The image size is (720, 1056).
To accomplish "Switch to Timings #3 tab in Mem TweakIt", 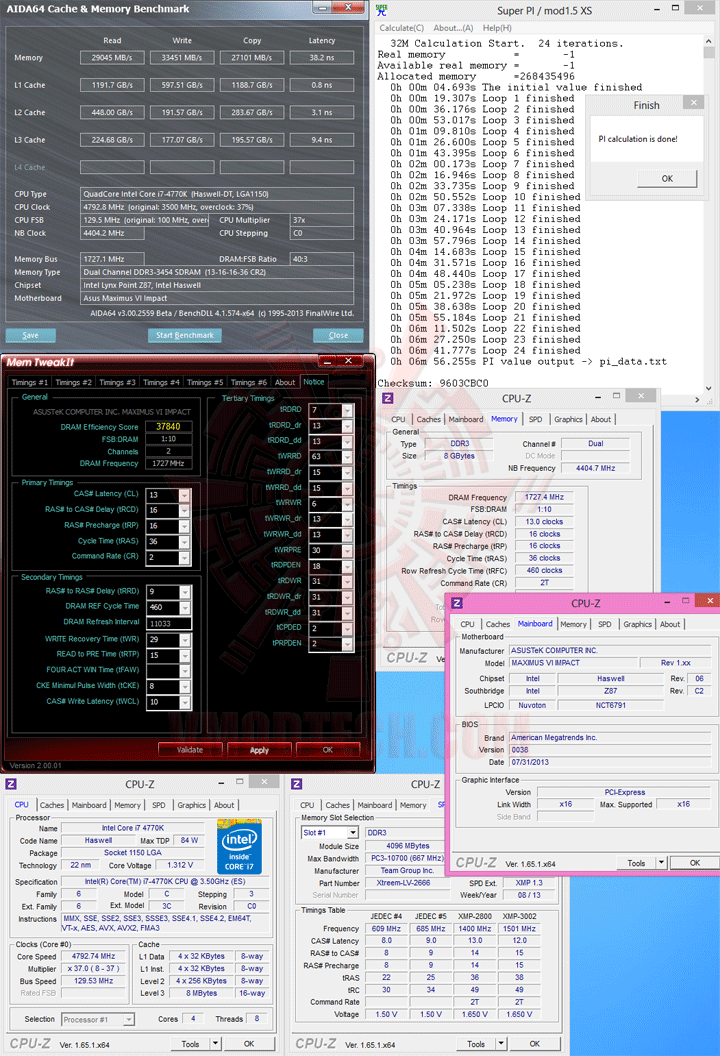I will tap(117, 382).
